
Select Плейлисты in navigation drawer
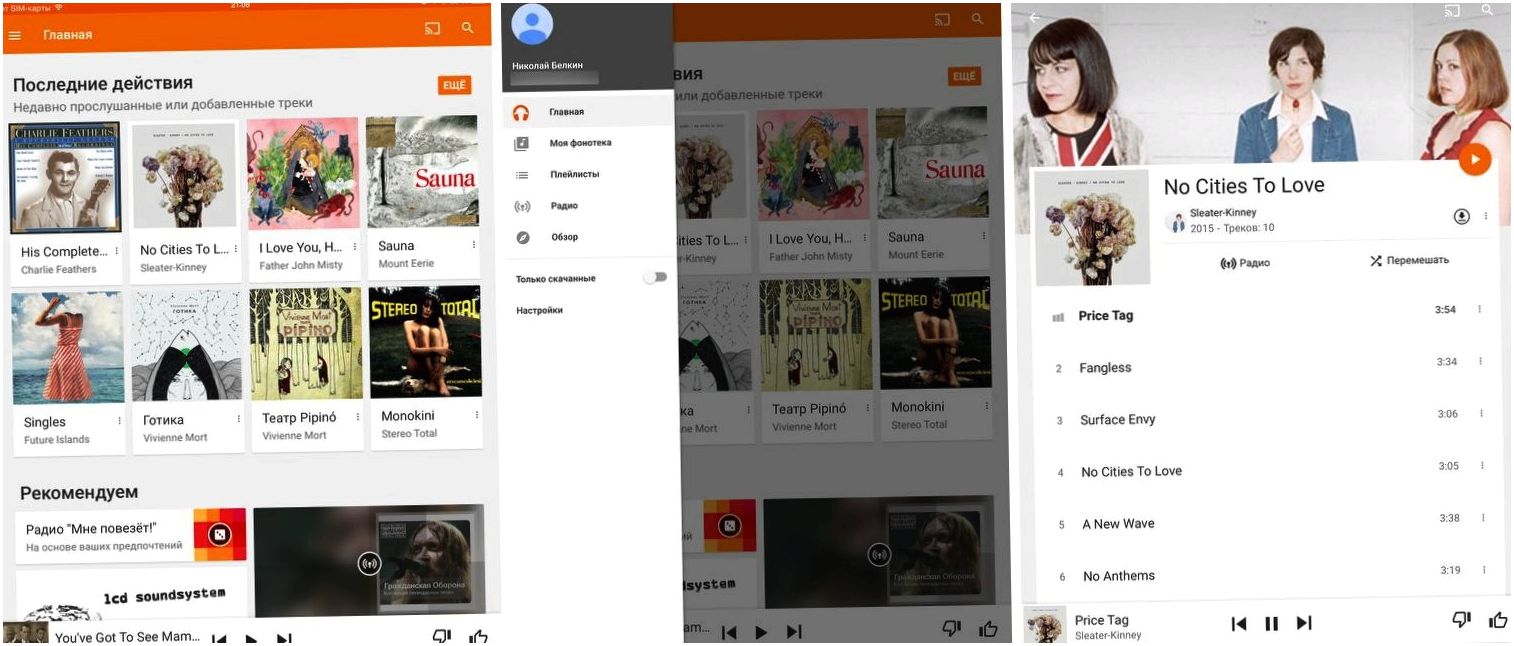pos(590,174)
